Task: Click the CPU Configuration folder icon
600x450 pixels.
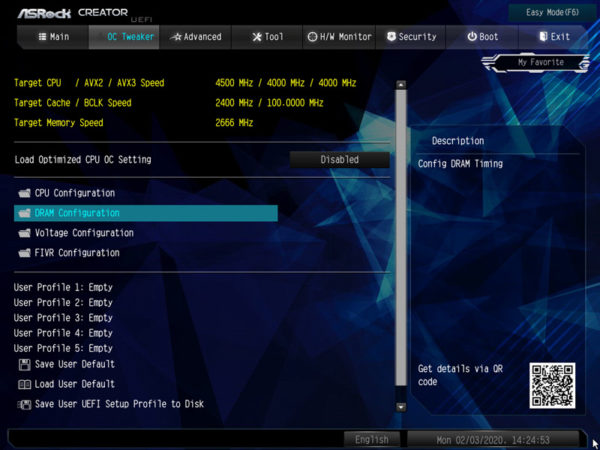Action: 24,193
